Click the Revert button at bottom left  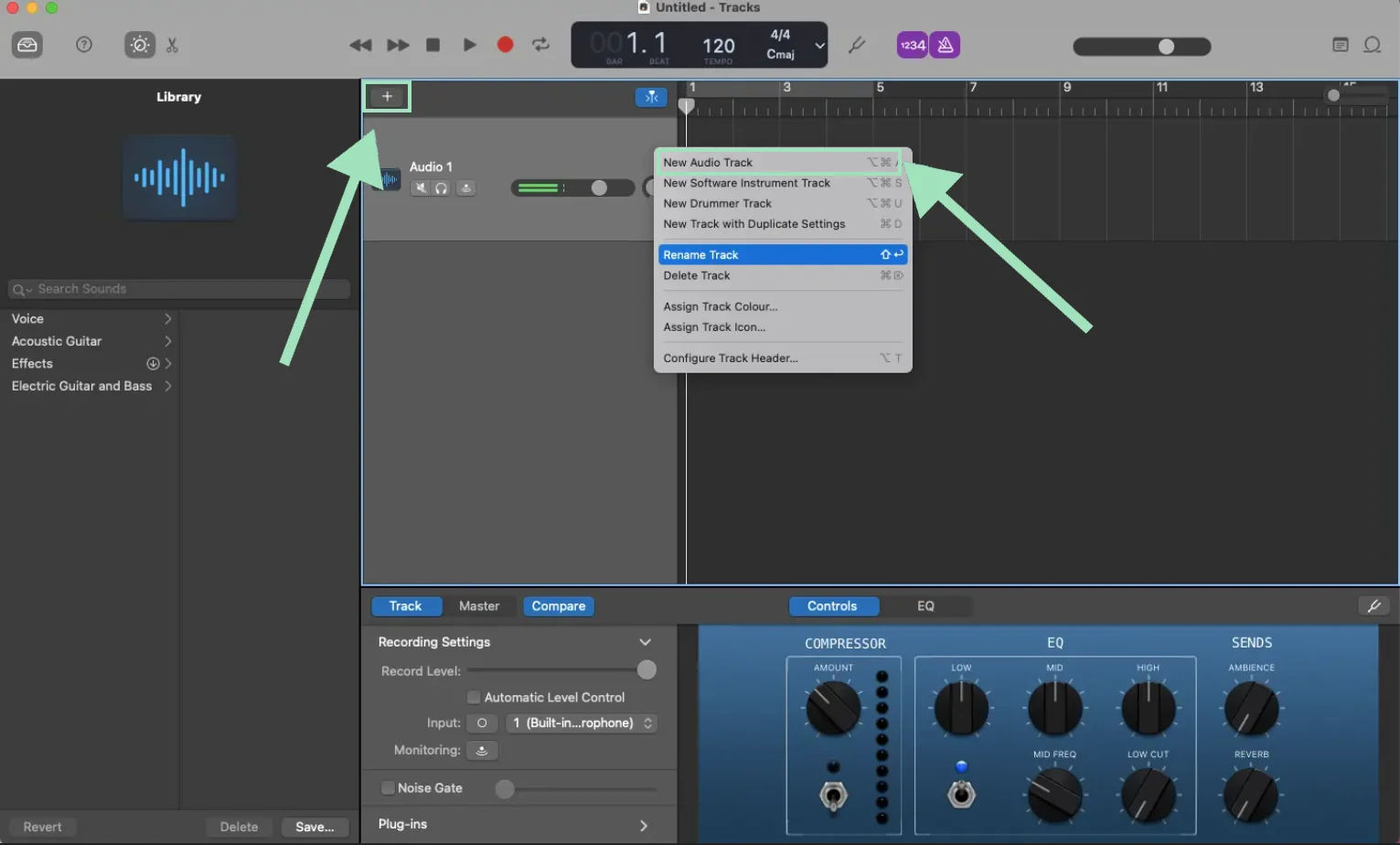40,826
